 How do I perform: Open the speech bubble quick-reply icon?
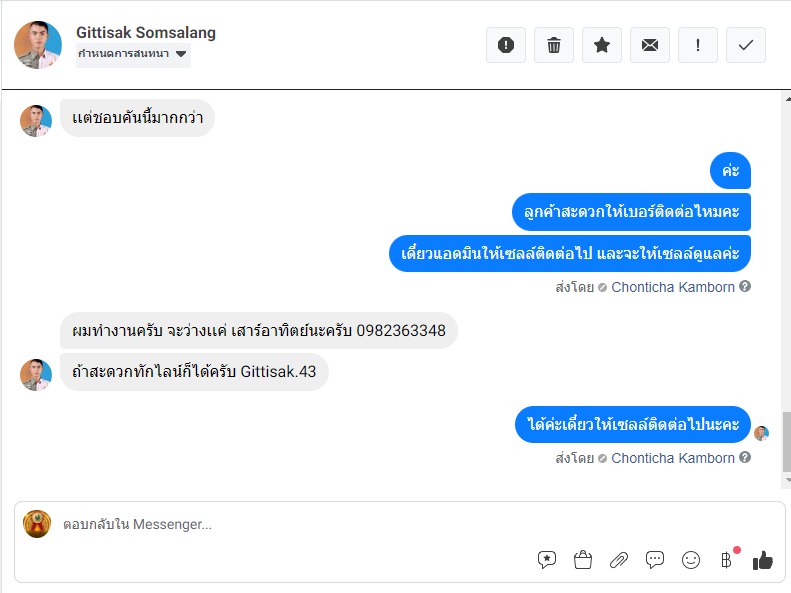pos(655,560)
